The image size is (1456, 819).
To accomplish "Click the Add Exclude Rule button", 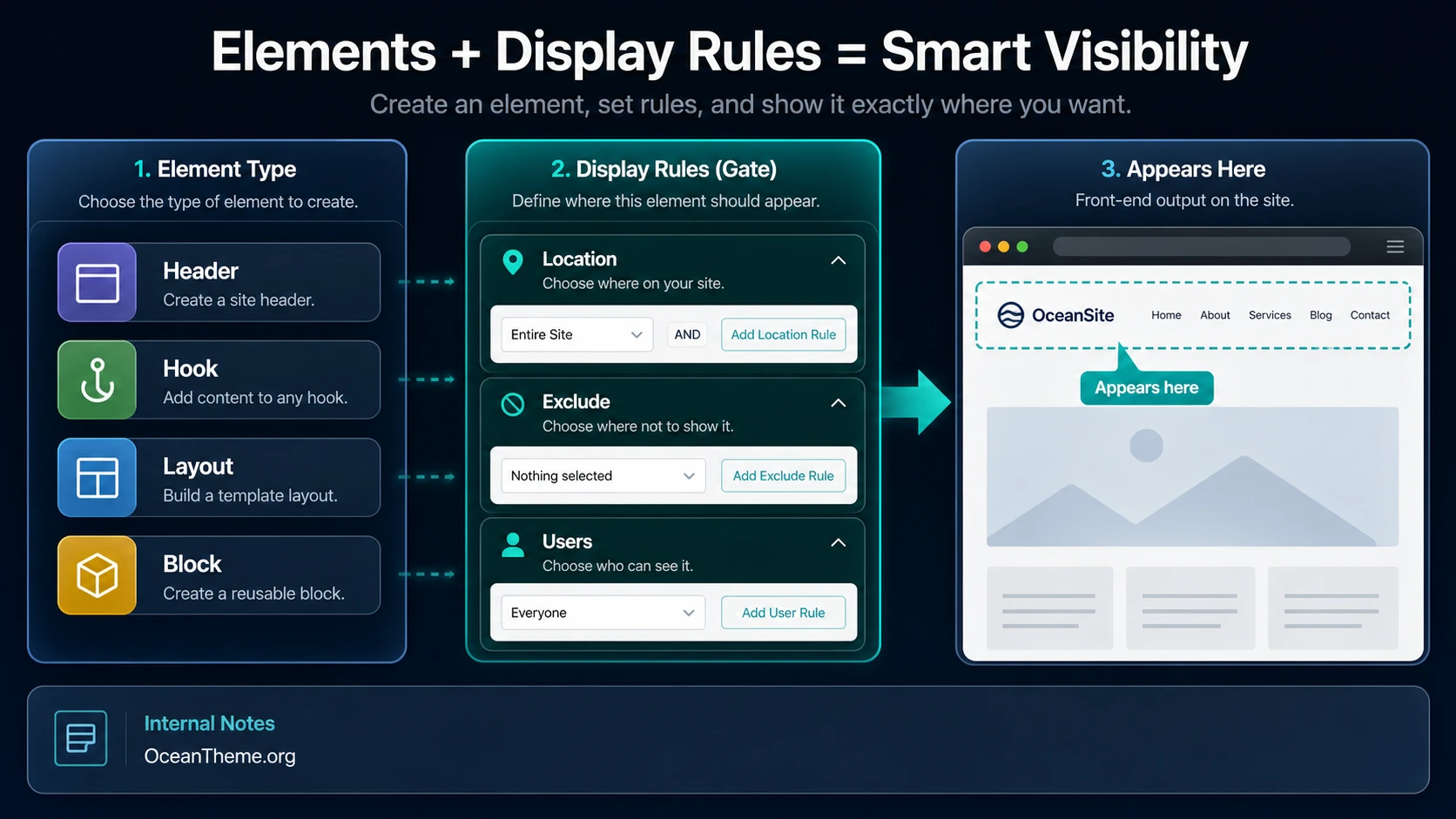I will [x=783, y=476].
